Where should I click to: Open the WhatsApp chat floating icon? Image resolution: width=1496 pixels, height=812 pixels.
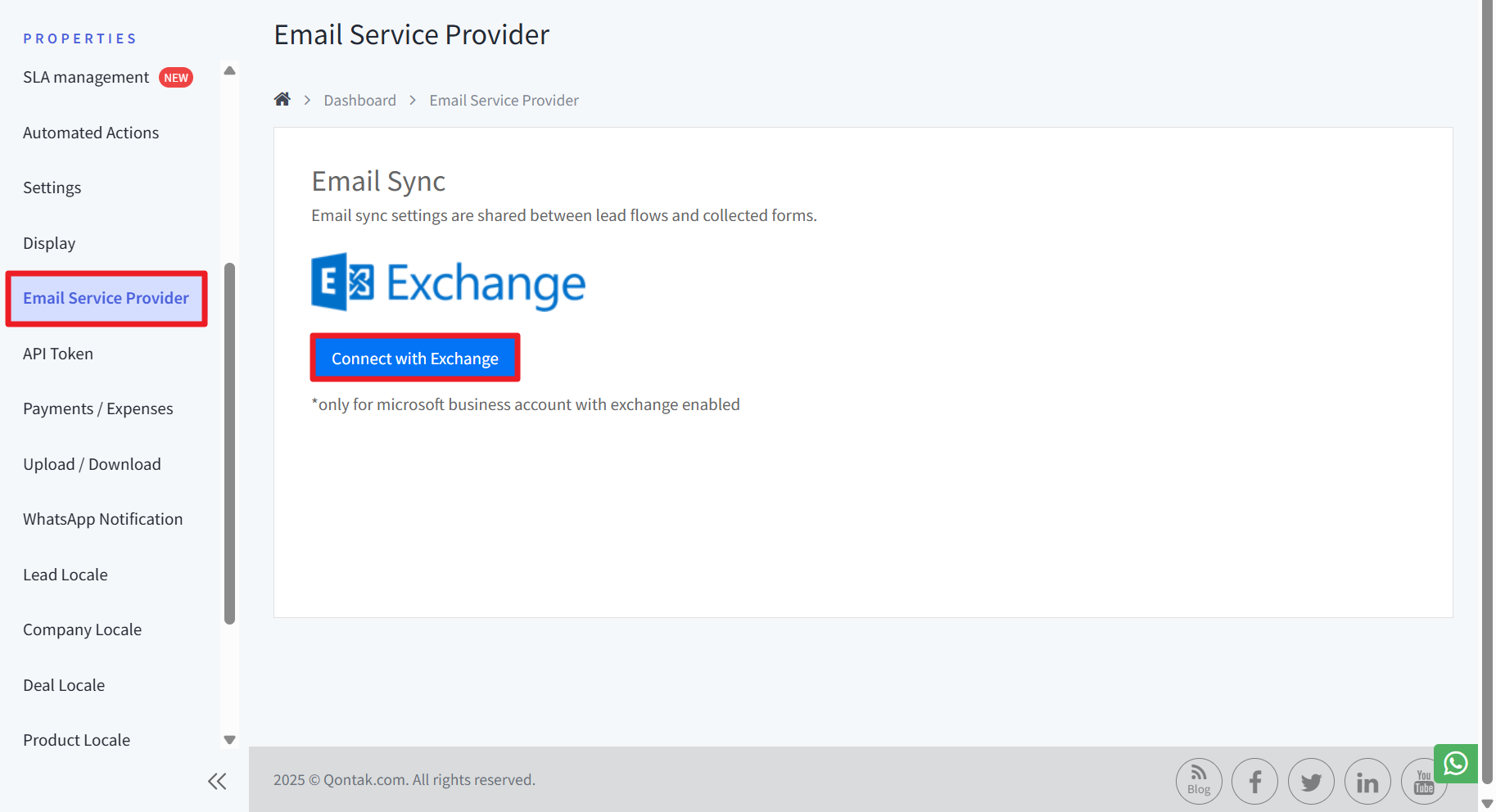coord(1455,764)
